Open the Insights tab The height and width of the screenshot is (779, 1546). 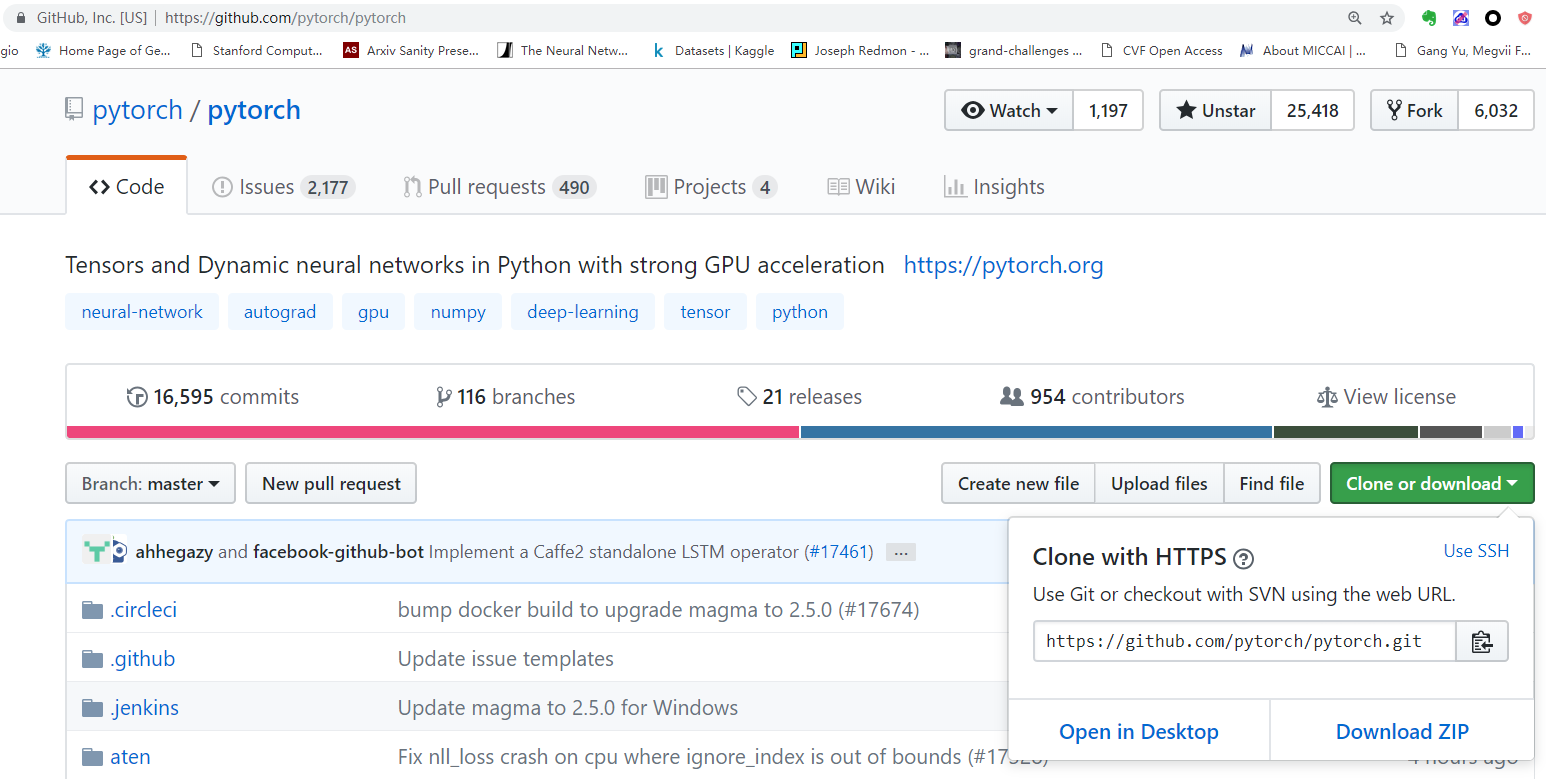pyautogui.click(x=994, y=187)
